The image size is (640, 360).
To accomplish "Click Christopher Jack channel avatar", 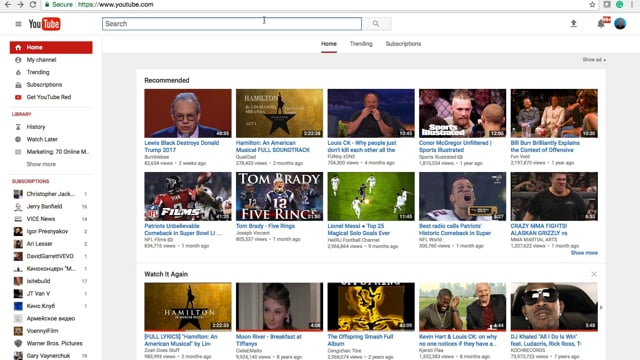I will (x=18, y=194).
